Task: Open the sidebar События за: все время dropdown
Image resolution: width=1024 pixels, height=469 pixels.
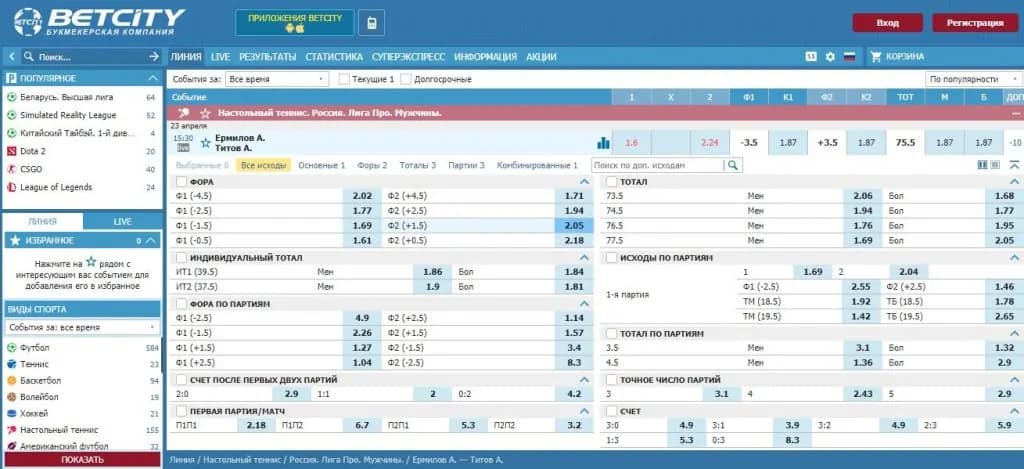Action: (x=82, y=327)
